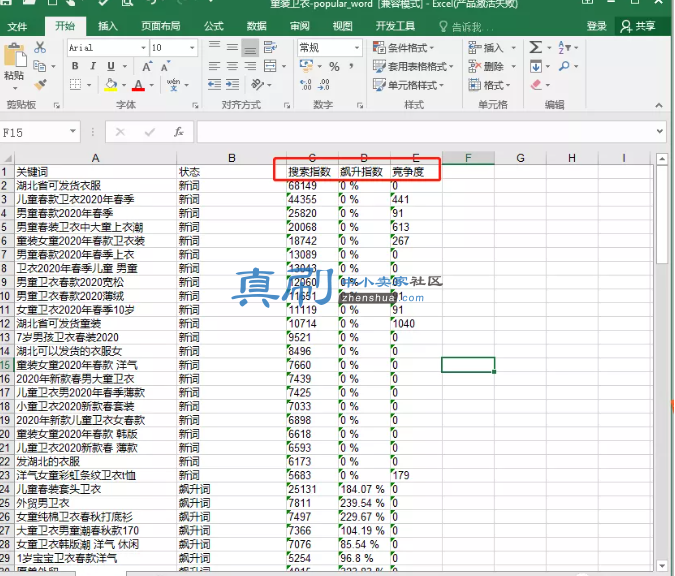Open 条件格式 conditional formatting menu
This screenshot has width=675, height=576.
pyautogui.click(x=403, y=47)
